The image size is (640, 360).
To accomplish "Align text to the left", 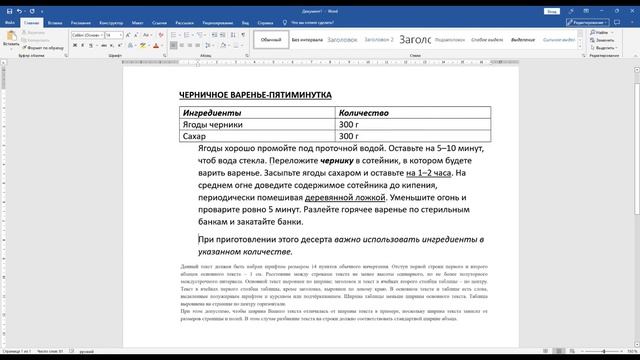I will tap(173, 45).
